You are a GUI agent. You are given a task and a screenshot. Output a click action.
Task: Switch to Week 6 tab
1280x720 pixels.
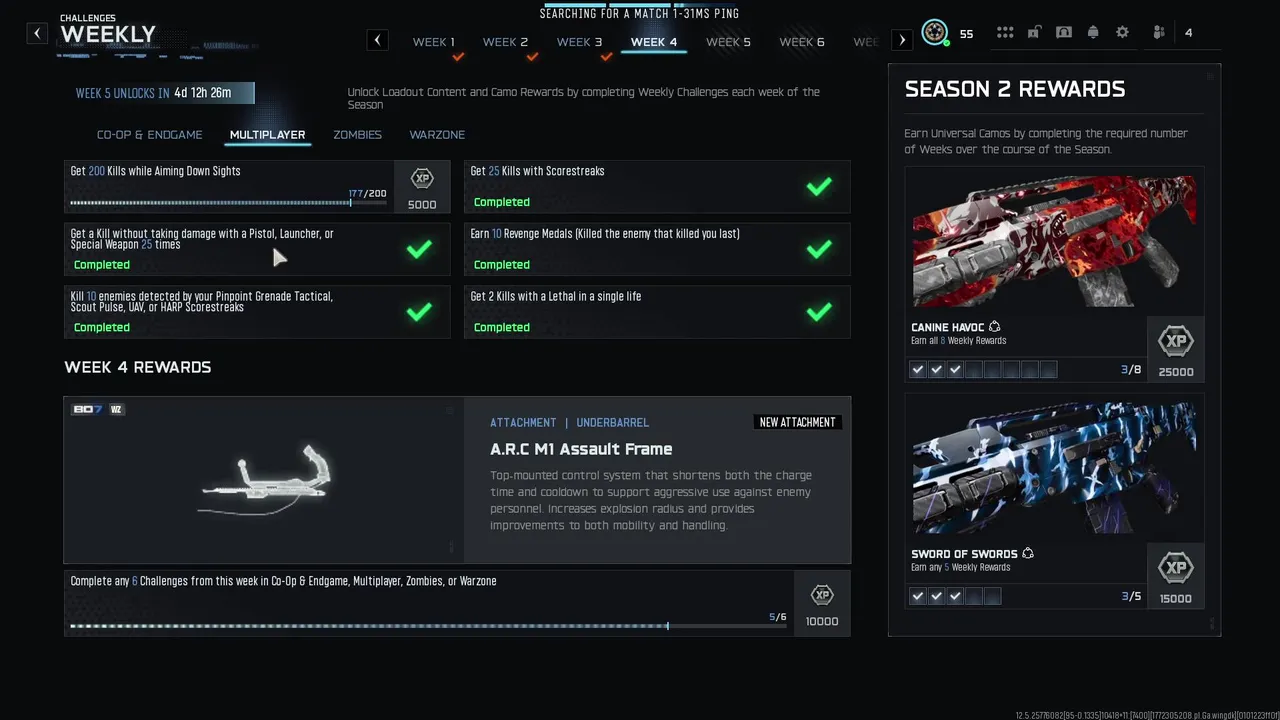[x=802, y=42]
